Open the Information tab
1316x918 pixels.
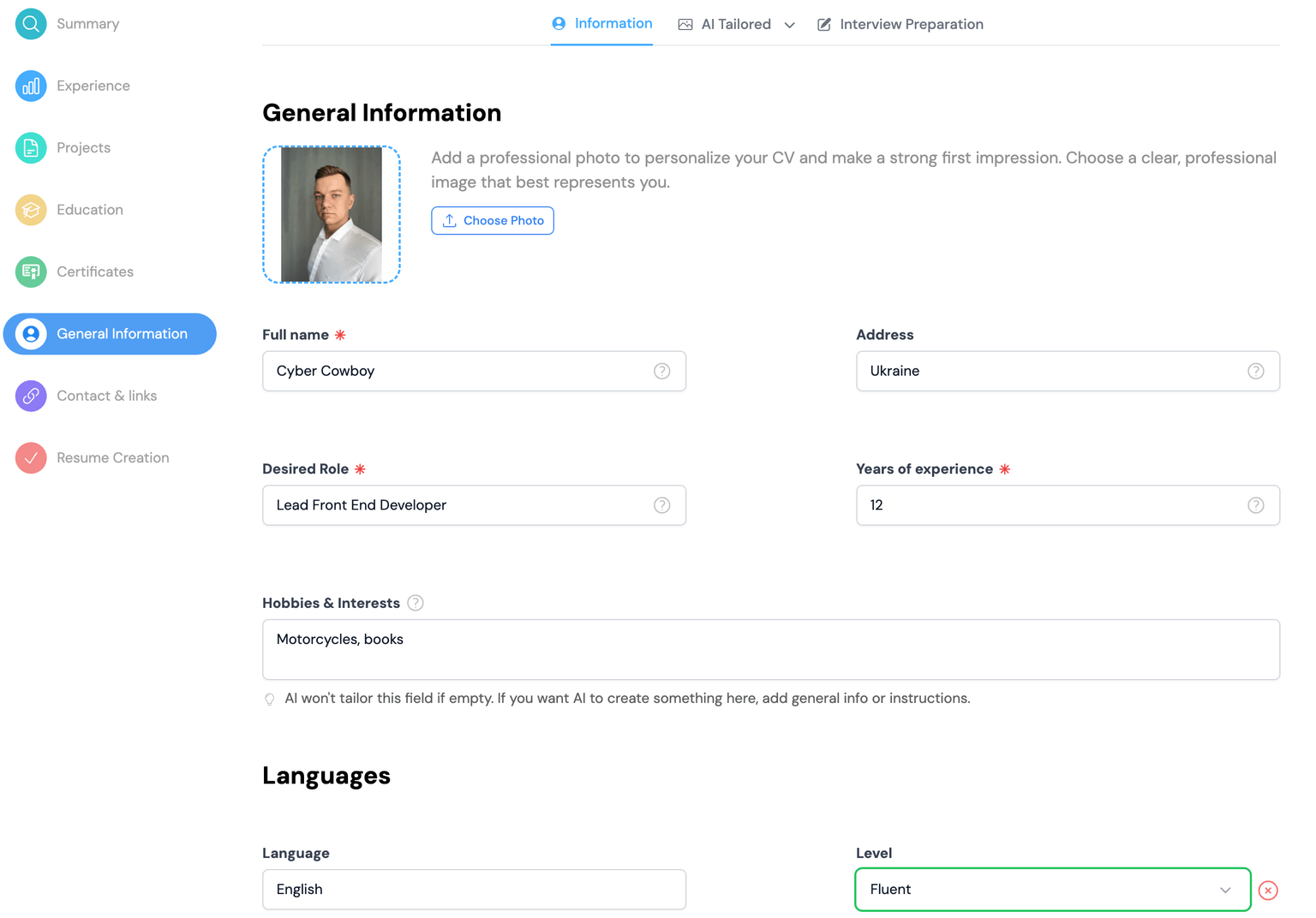point(601,24)
